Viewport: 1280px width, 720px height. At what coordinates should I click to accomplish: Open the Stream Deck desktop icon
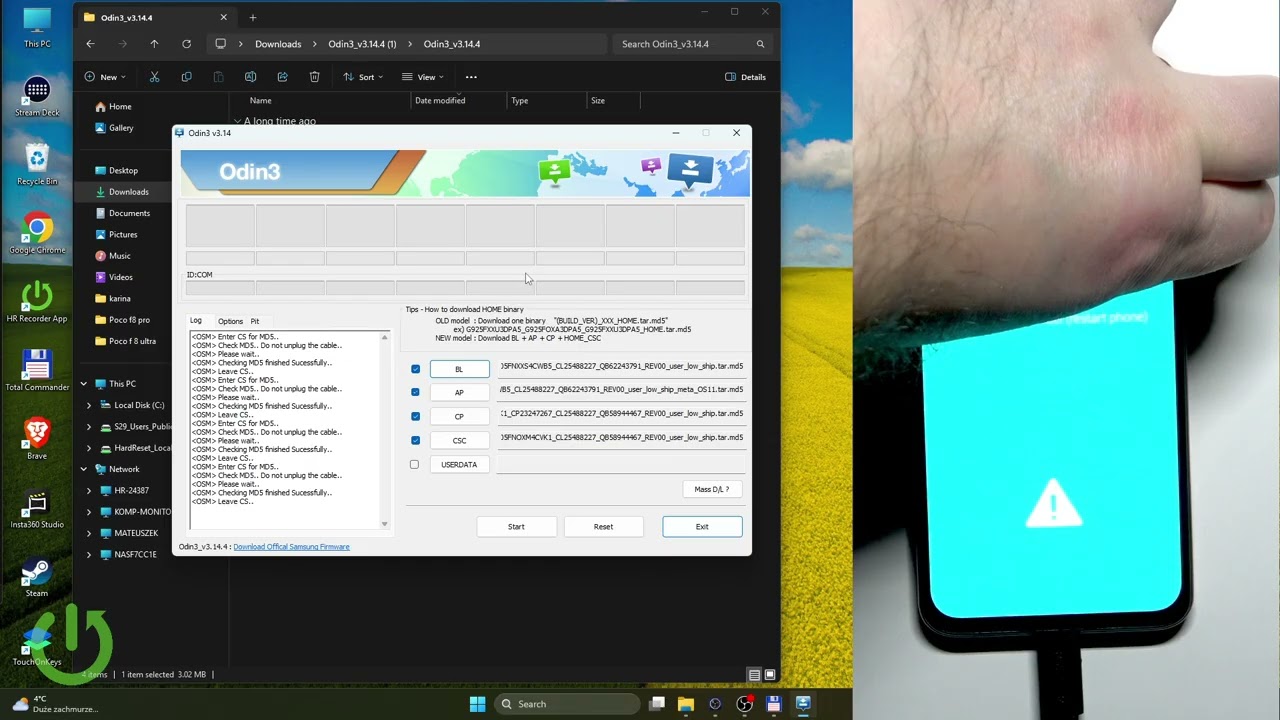tap(37, 96)
